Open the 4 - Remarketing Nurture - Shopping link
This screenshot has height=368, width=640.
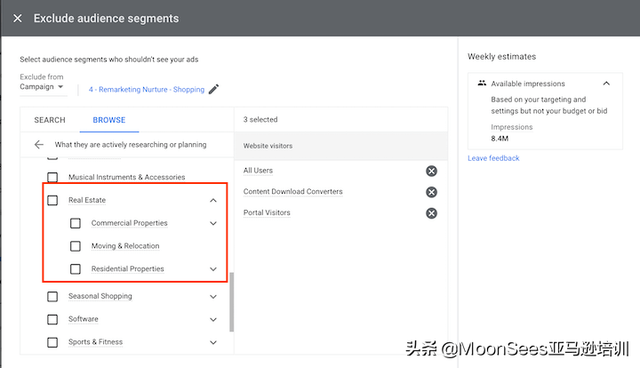pyautogui.click(x=147, y=89)
